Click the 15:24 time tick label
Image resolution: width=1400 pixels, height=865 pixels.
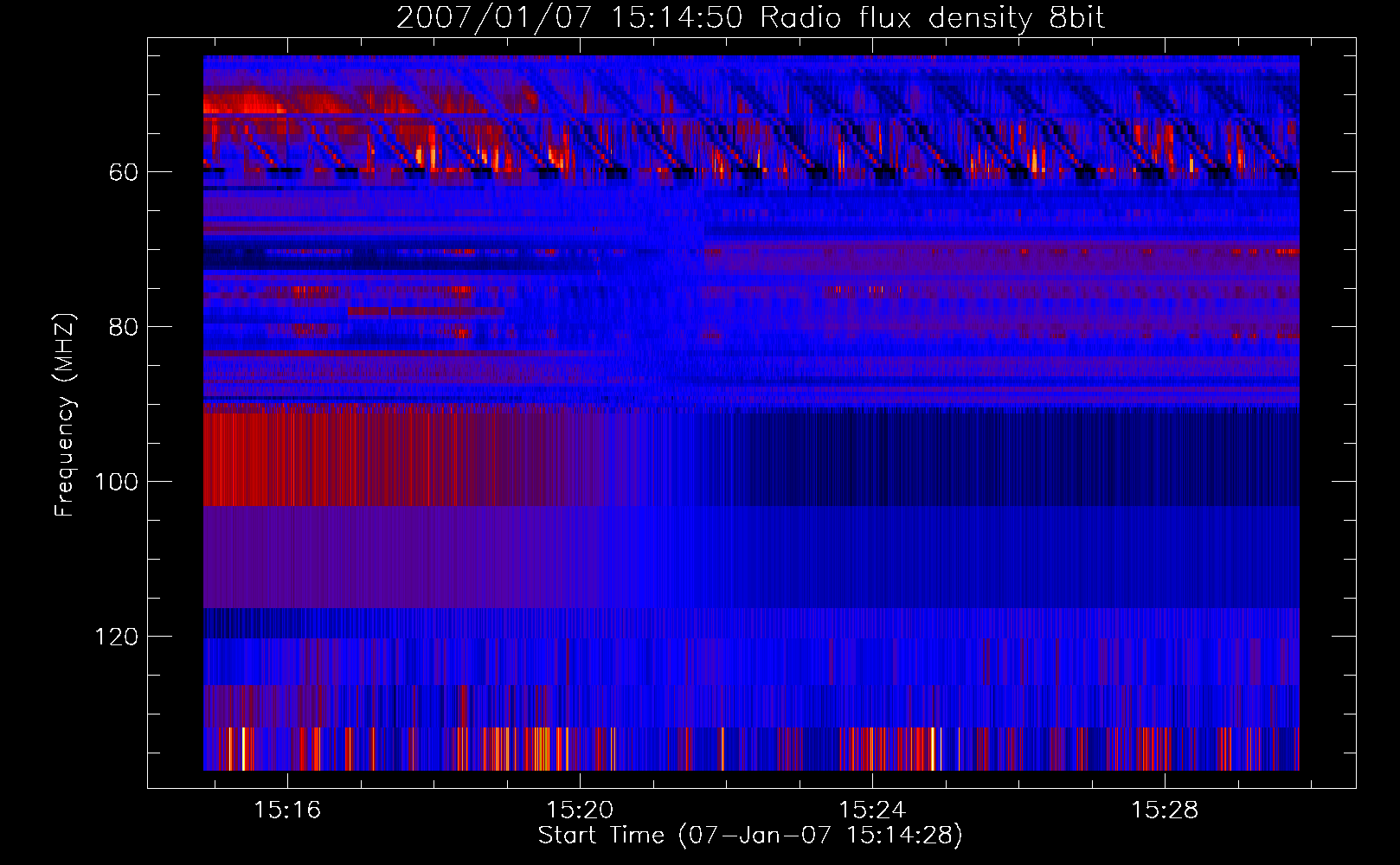[872, 810]
